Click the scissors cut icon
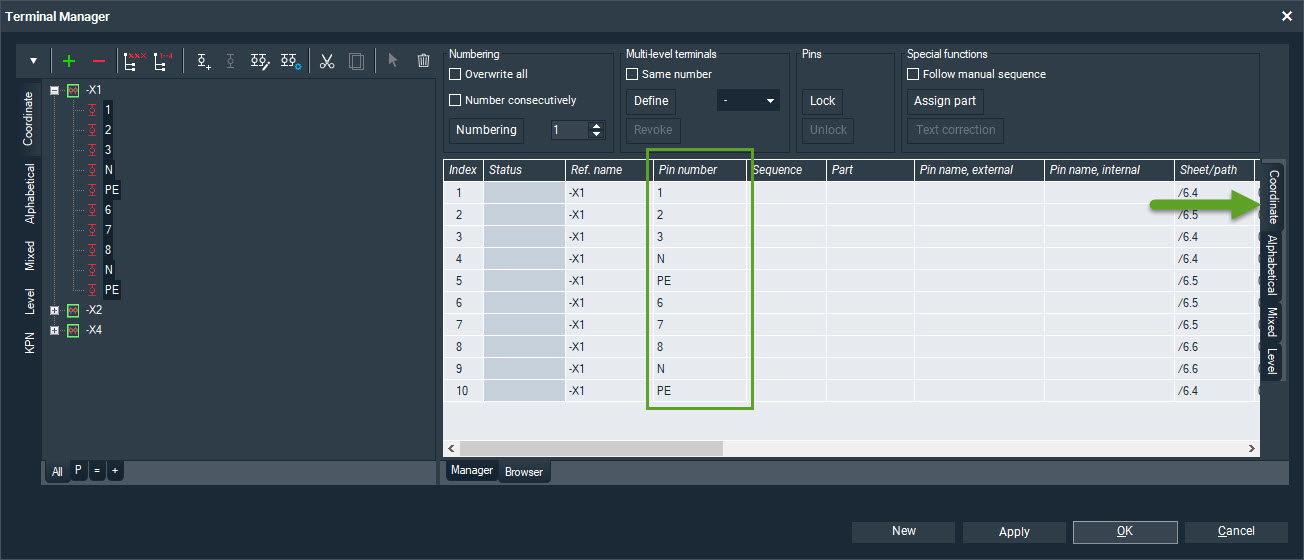 [x=327, y=61]
